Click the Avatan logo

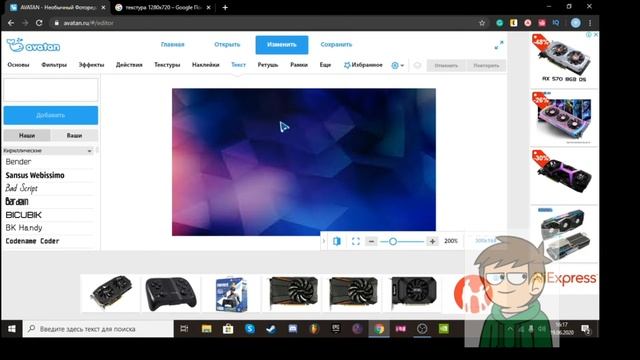(33, 45)
